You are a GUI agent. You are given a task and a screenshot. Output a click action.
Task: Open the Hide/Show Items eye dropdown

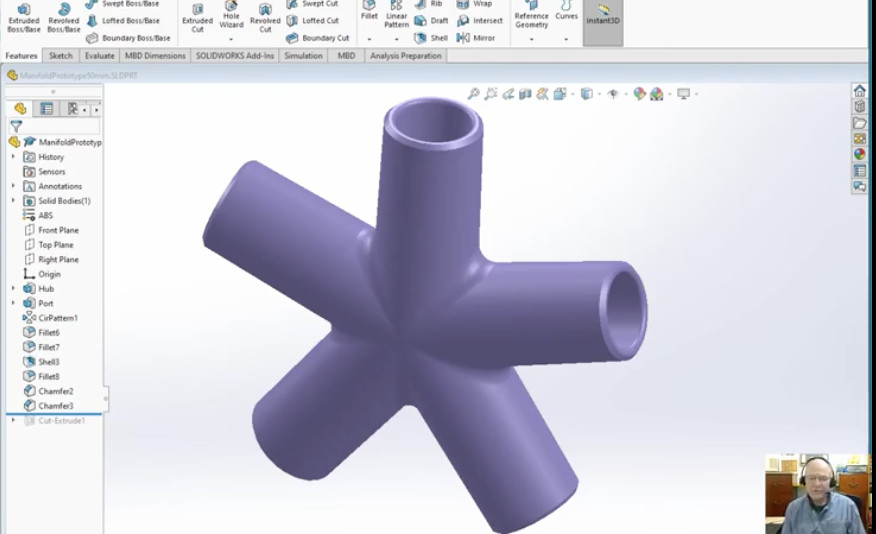click(613, 94)
